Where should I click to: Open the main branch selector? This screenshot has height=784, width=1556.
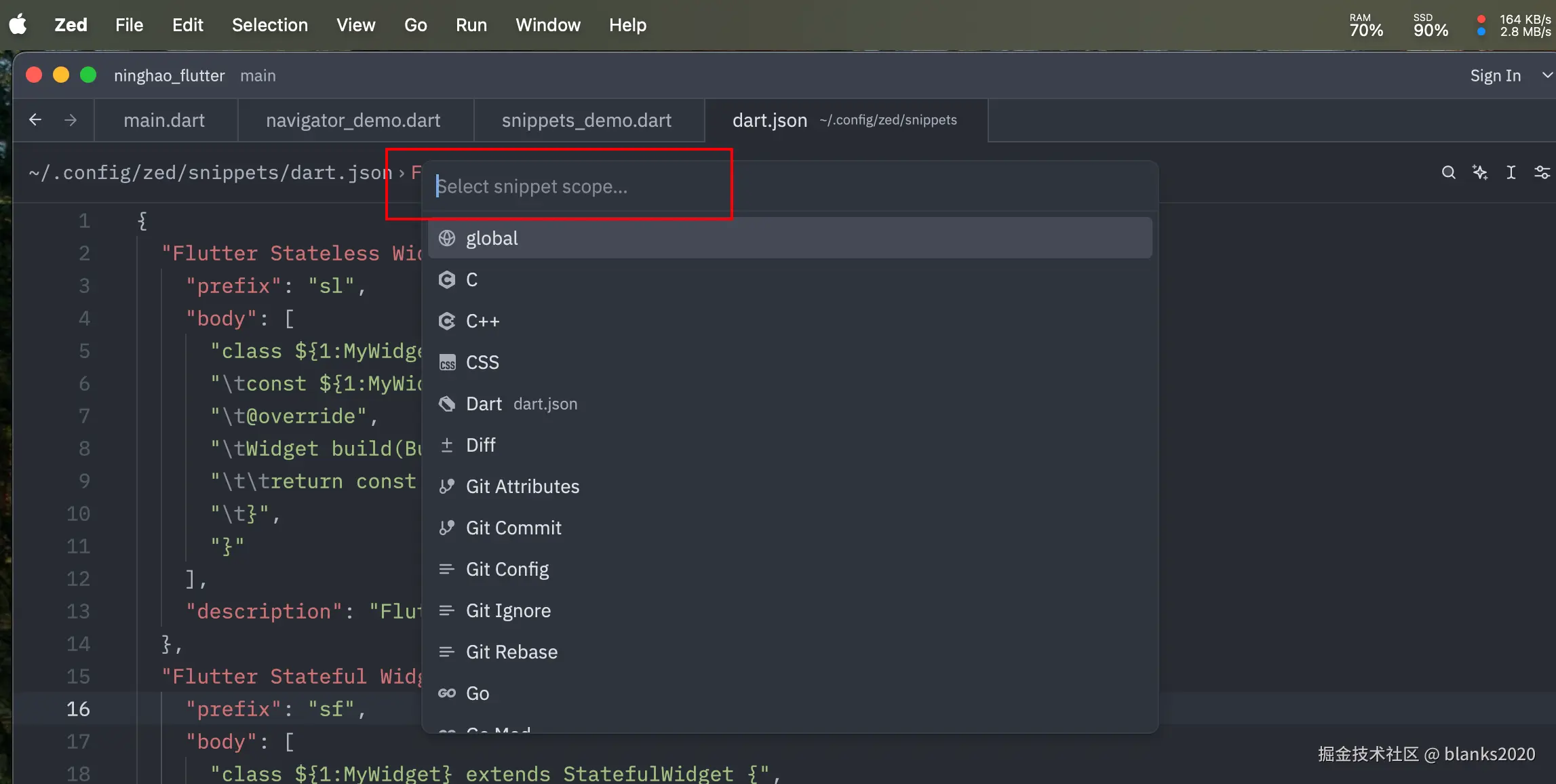tap(258, 75)
